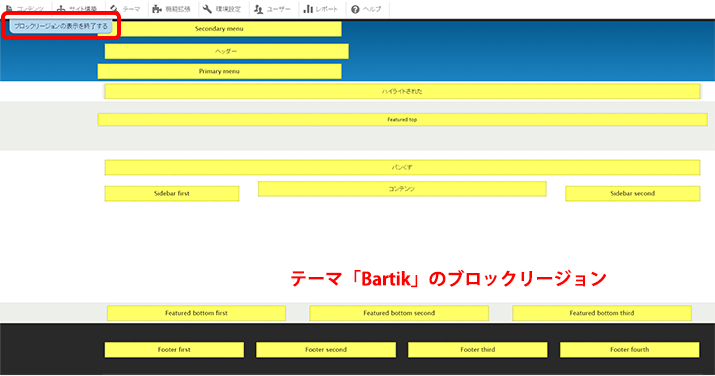Screen dimensions: 715x376
Task: Select the Footer first region
Action: tap(174, 350)
